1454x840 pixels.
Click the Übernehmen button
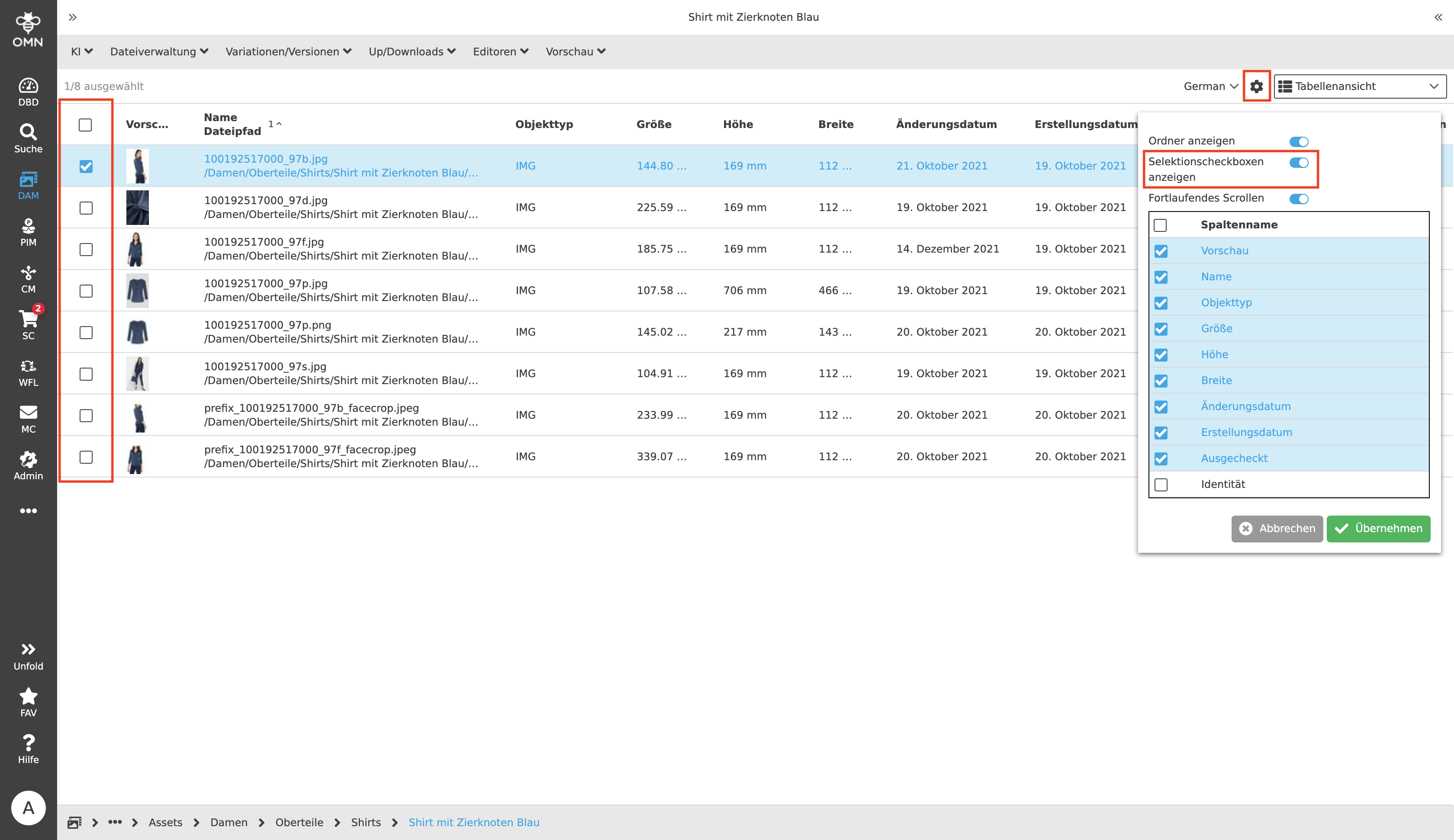[1378, 529]
